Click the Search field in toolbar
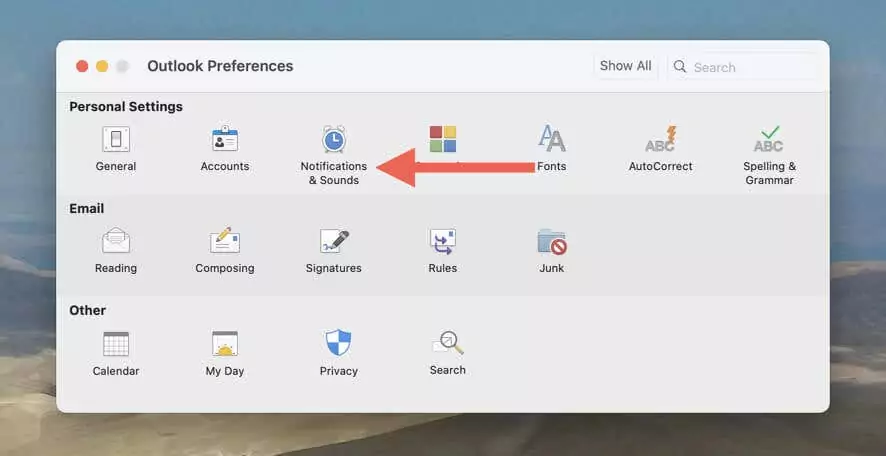 (743, 67)
